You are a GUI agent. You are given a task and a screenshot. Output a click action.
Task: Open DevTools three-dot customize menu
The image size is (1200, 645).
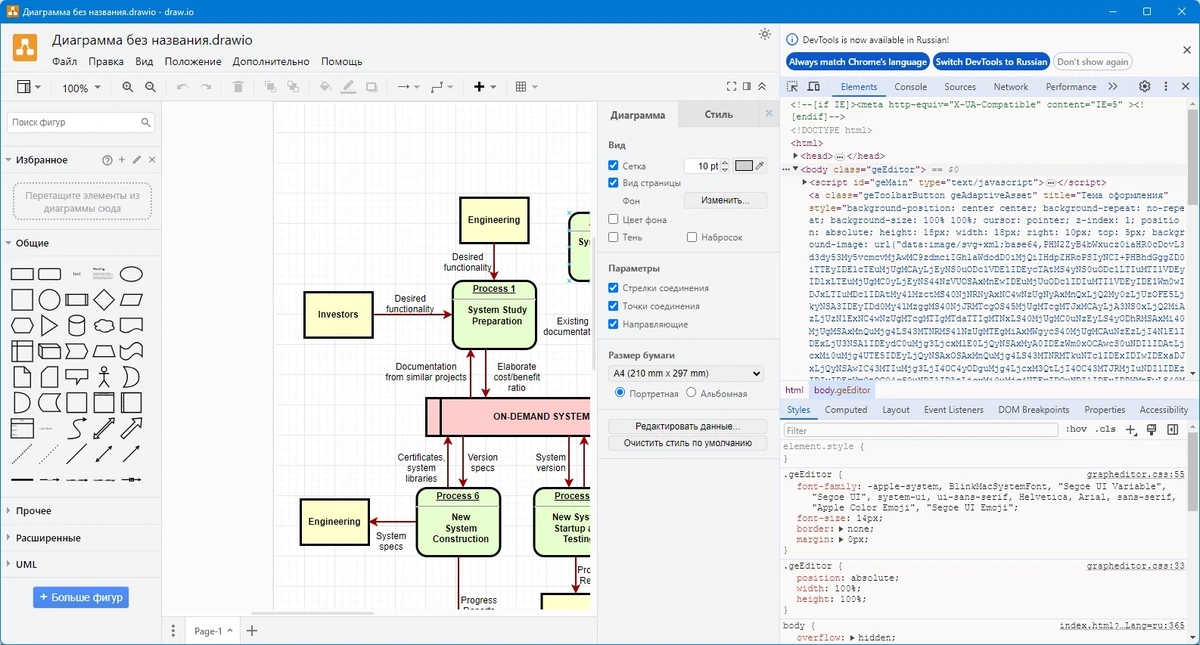pos(1165,87)
